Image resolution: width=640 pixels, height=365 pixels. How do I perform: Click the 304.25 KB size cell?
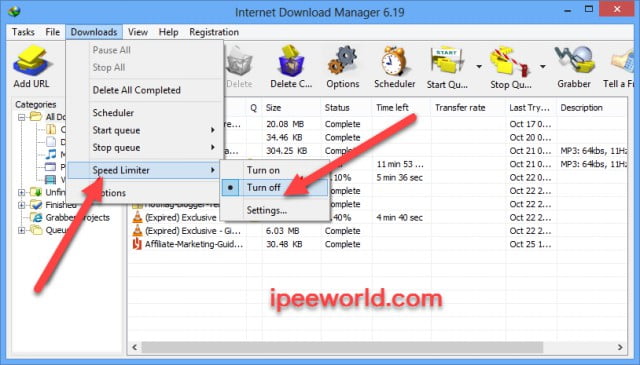tap(286, 151)
